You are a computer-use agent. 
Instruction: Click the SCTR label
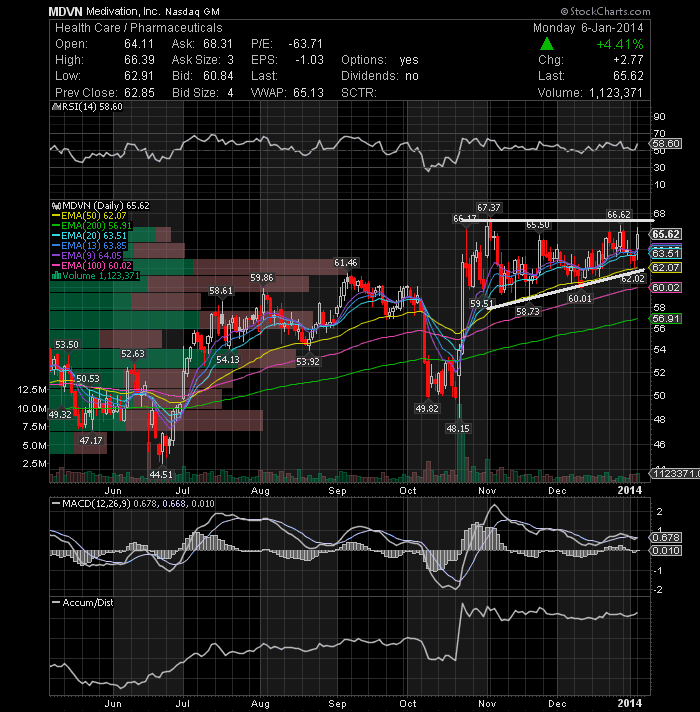(x=359, y=93)
